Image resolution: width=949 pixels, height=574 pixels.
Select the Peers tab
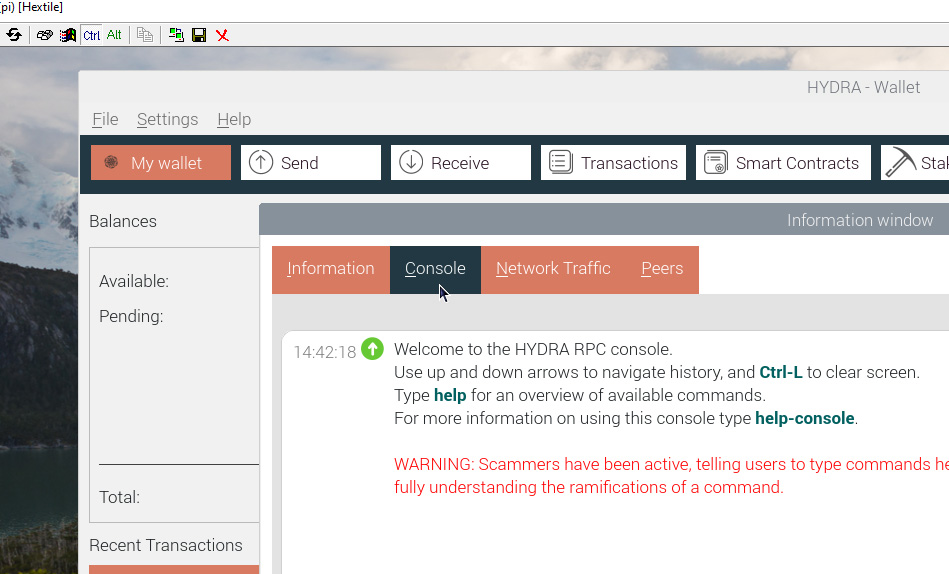point(662,269)
